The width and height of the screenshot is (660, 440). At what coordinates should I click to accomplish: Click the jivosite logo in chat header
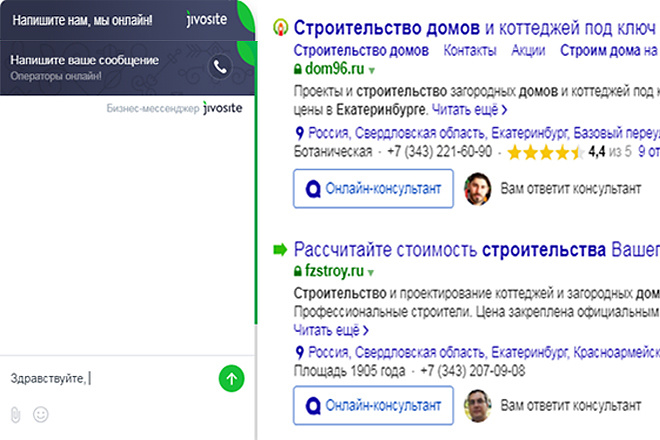206,19
